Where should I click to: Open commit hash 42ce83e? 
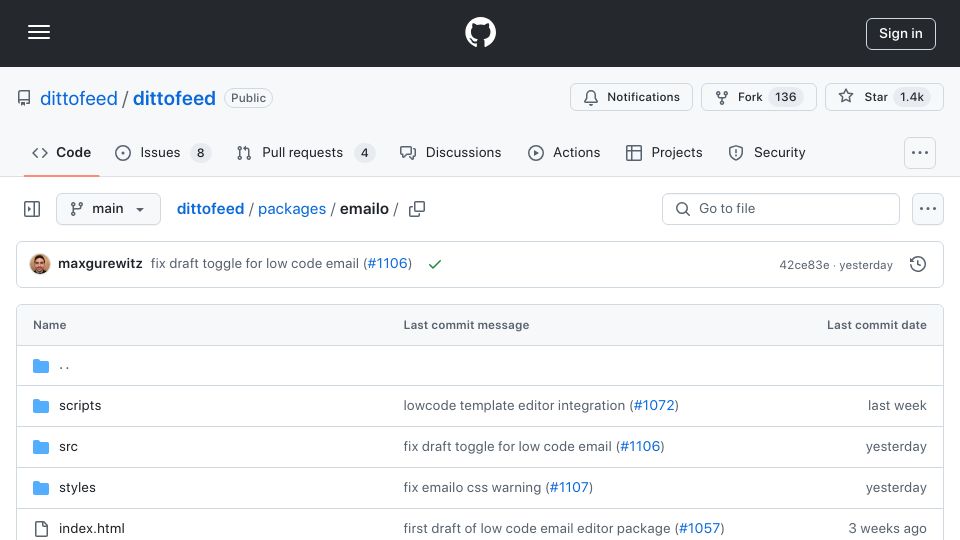point(804,264)
